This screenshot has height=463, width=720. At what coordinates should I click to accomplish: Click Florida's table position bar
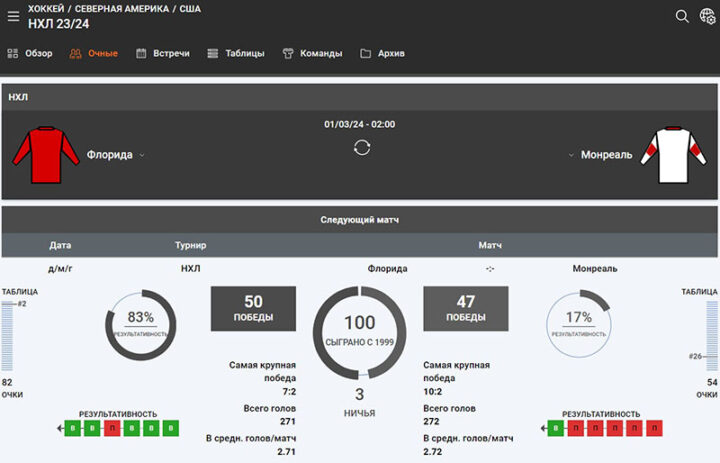point(8,336)
